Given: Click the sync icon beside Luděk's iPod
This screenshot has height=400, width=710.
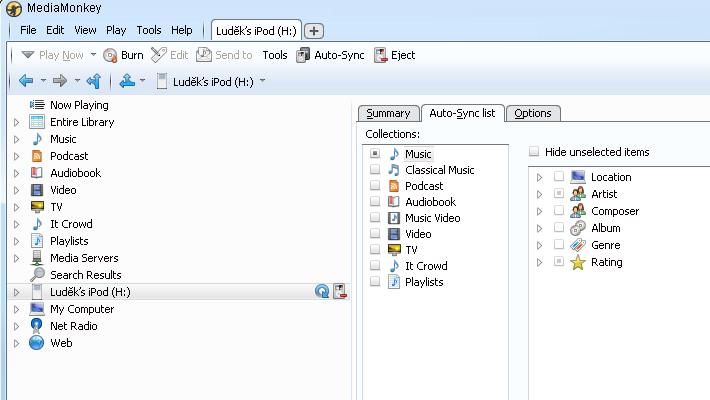Looking at the screenshot, I should [321, 292].
